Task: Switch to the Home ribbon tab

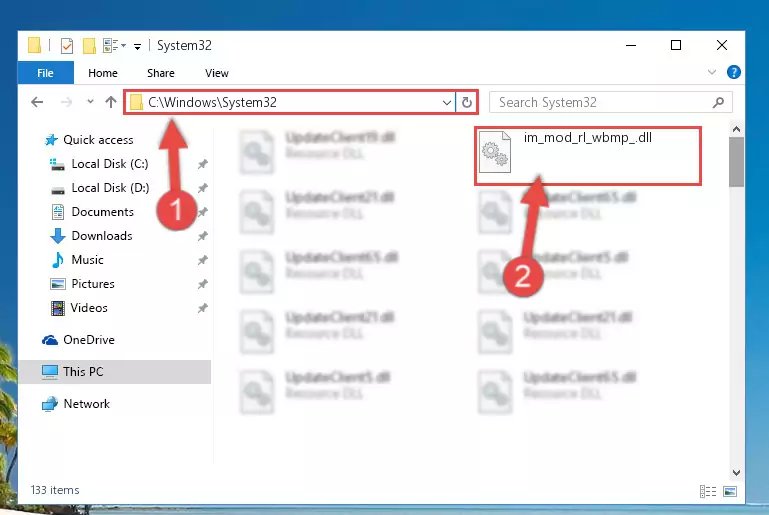Action: [103, 73]
